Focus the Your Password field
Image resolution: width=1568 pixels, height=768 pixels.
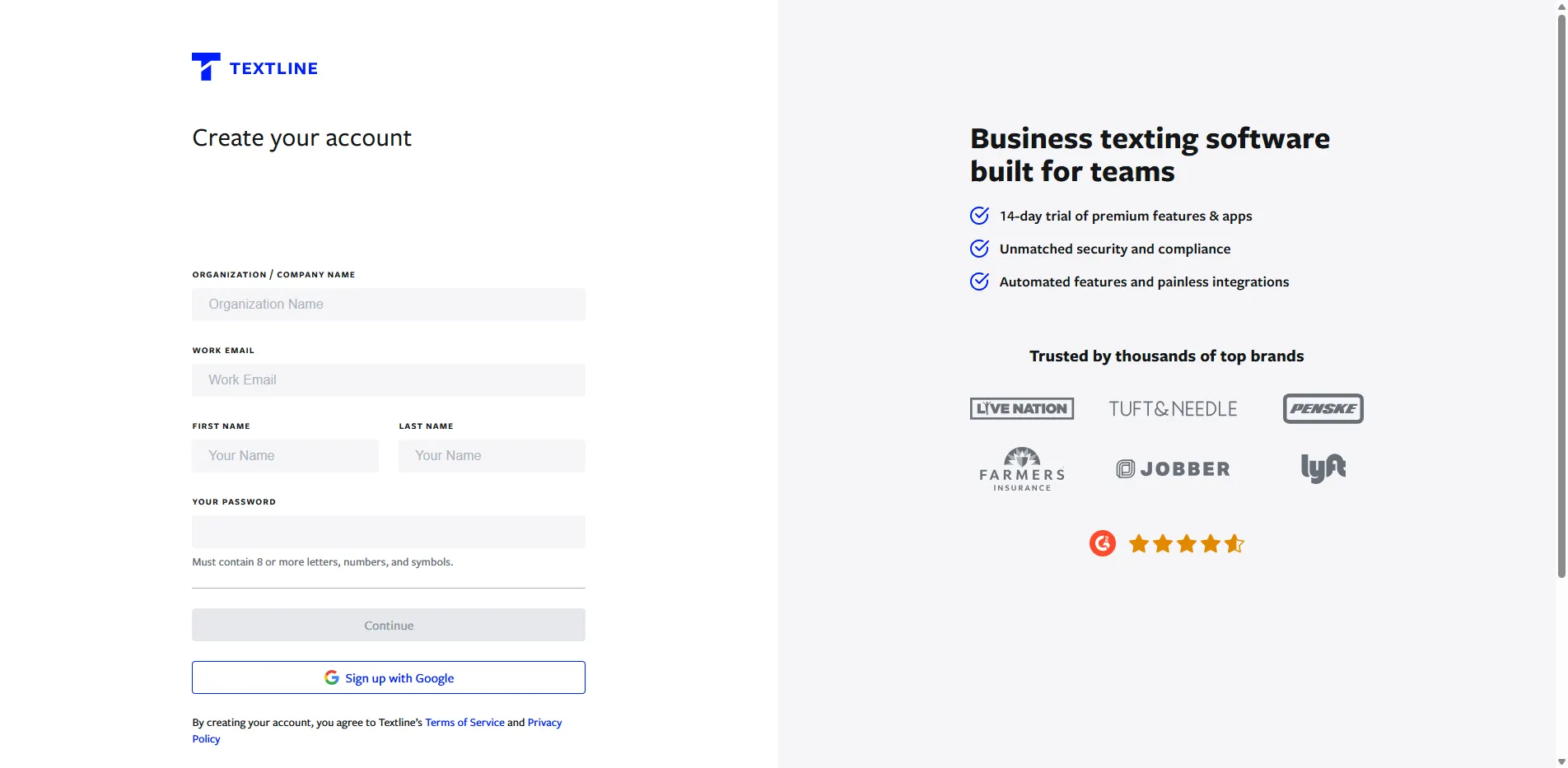389,532
